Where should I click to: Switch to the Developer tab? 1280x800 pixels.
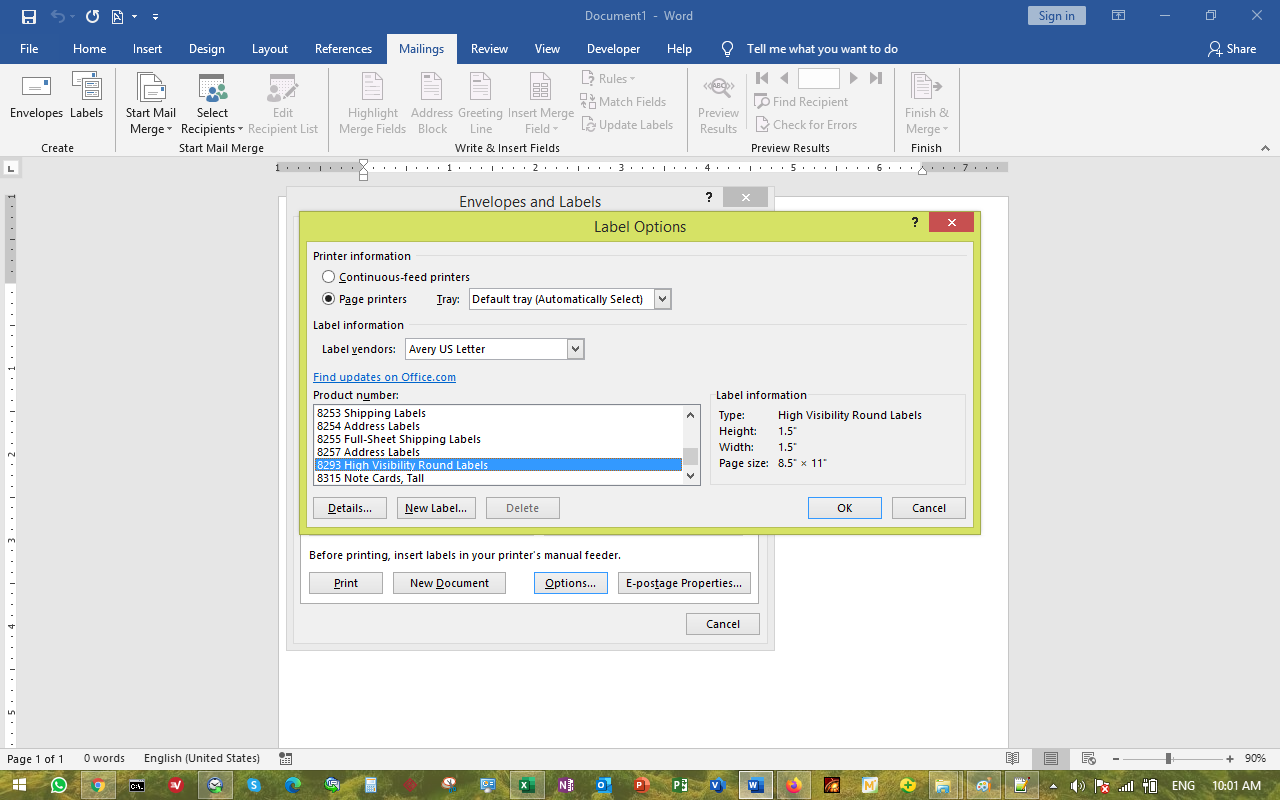613,48
